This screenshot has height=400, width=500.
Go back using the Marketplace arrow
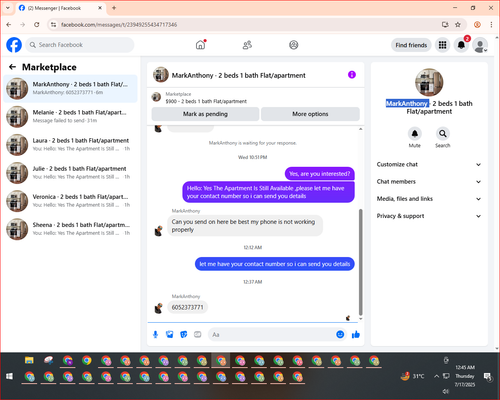(x=12, y=67)
